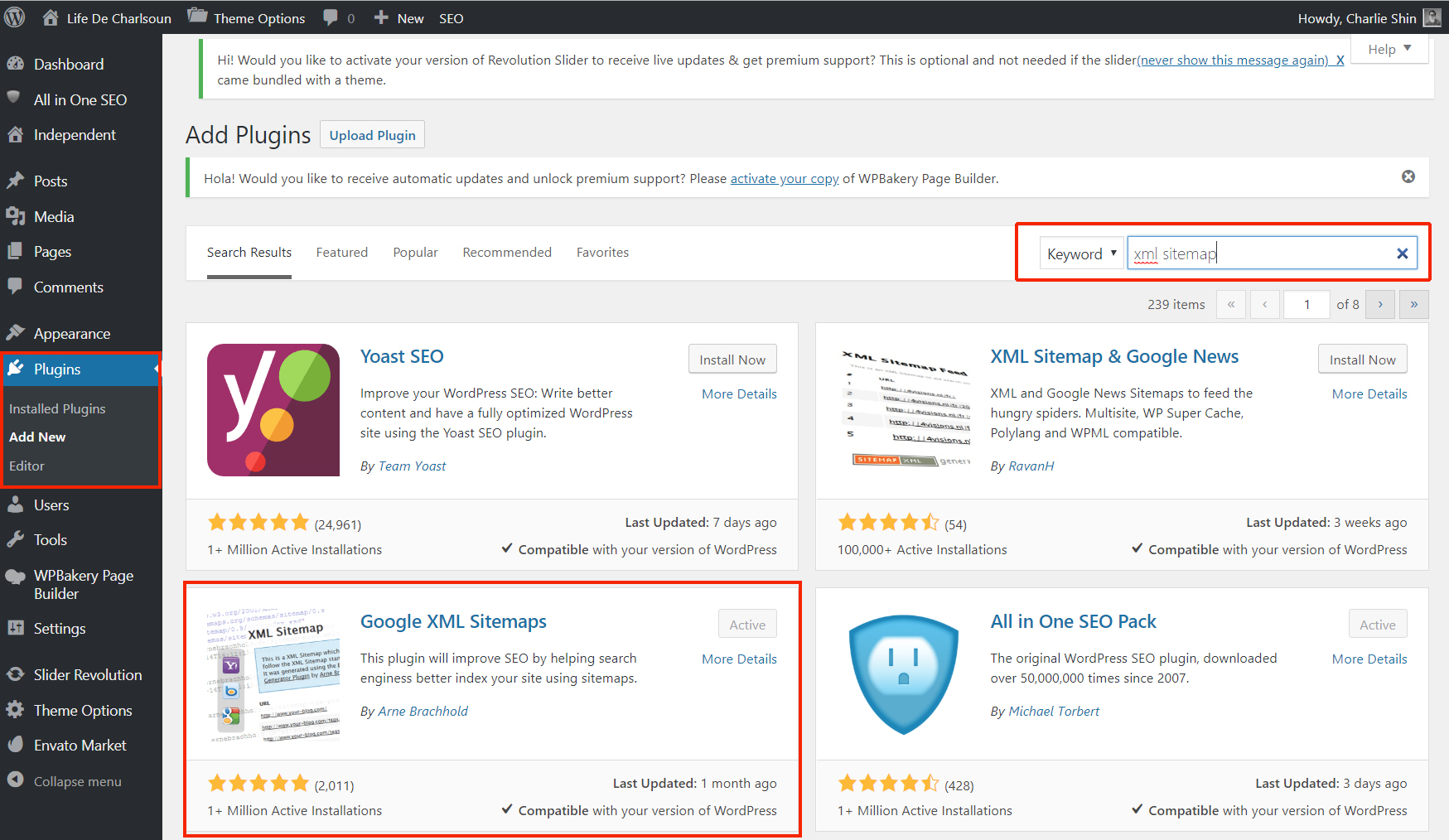1449x840 pixels.
Task: Click the current page number field
Action: (x=1307, y=304)
